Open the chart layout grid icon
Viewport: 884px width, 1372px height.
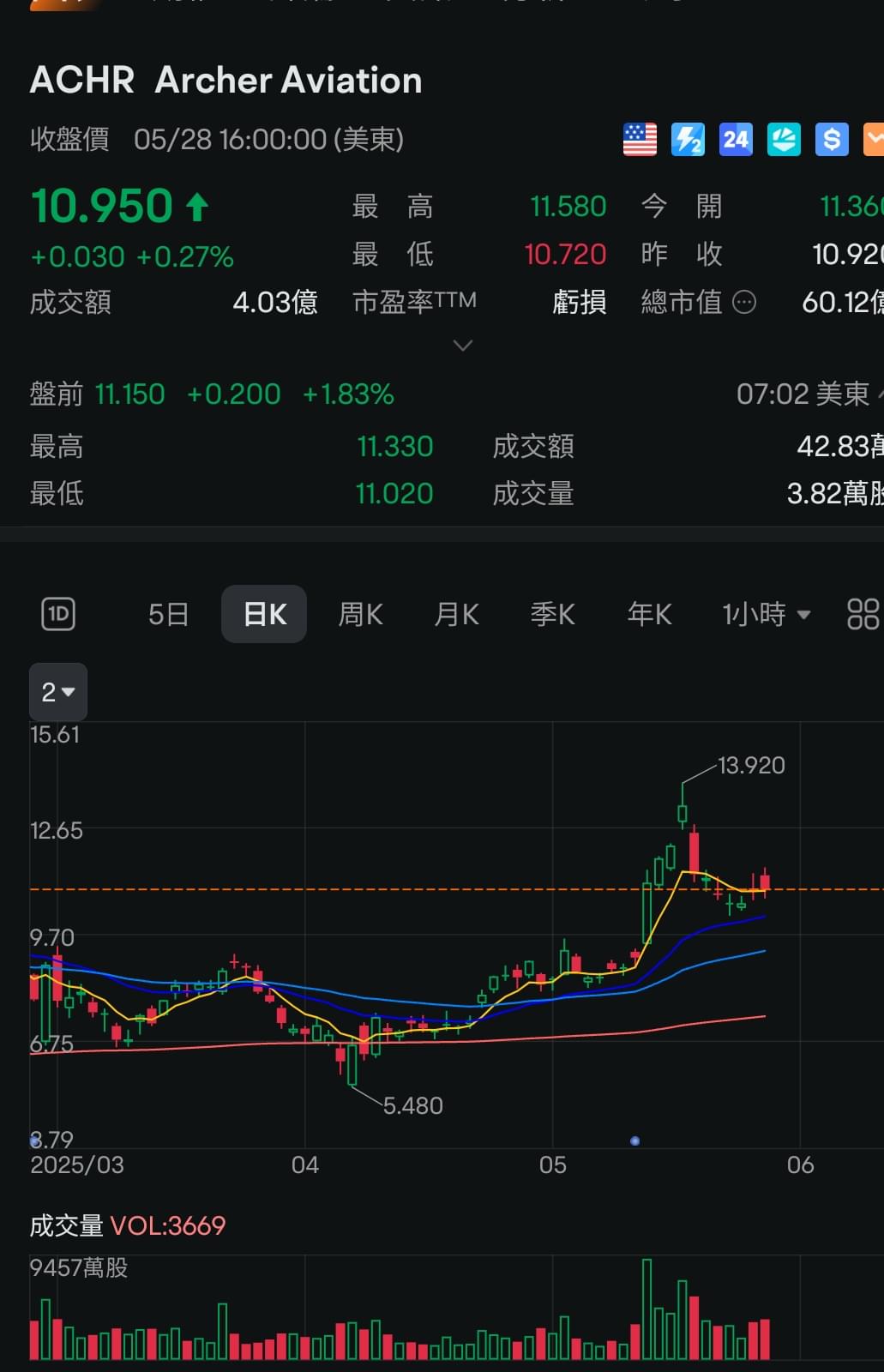coord(863,614)
